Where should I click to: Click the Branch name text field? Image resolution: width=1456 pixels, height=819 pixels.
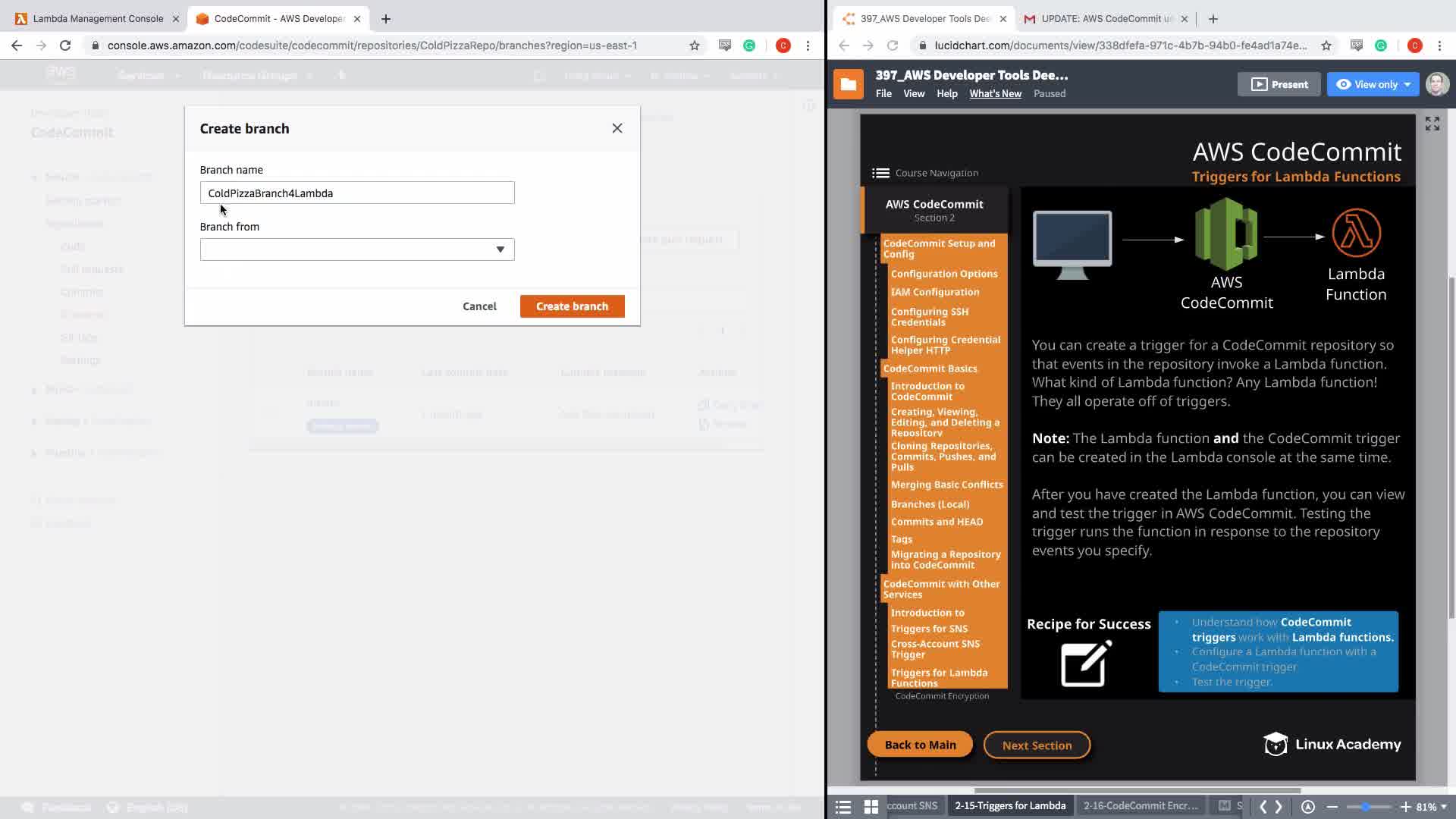[357, 193]
